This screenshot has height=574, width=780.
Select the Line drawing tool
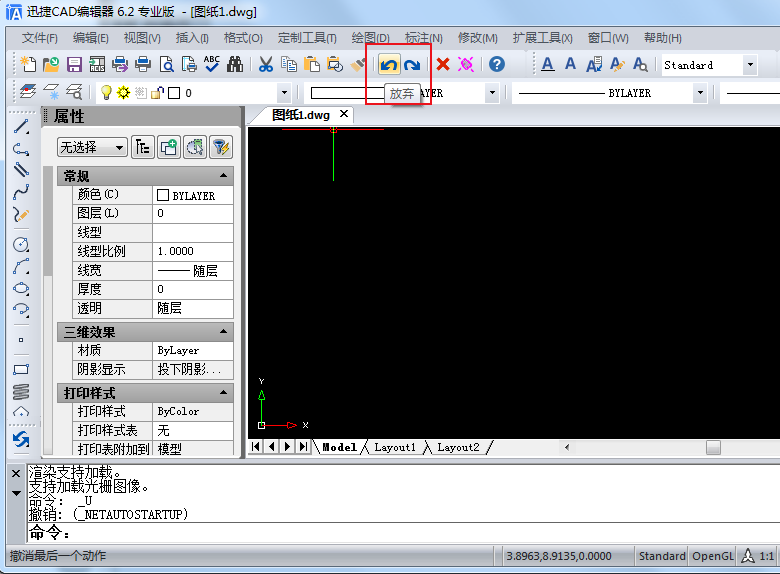click(x=21, y=127)
